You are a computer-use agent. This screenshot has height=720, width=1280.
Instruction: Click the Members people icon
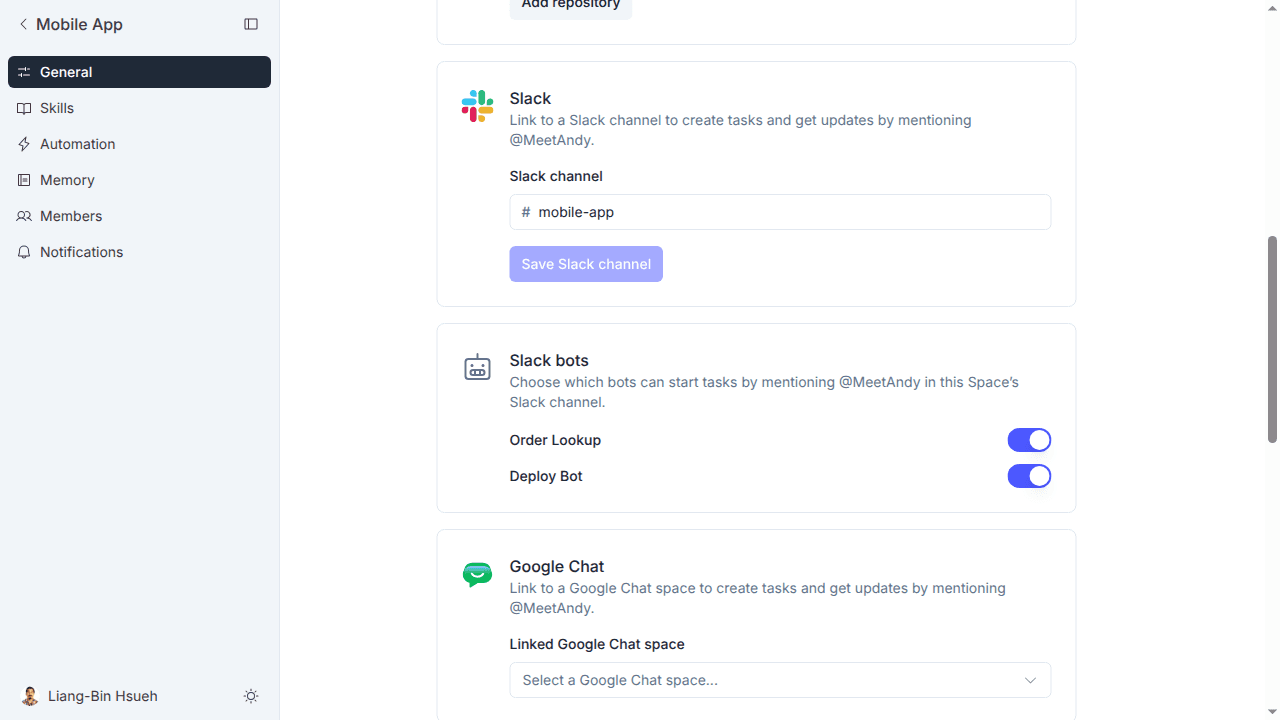pyautogui.click(x=24, y=216)
